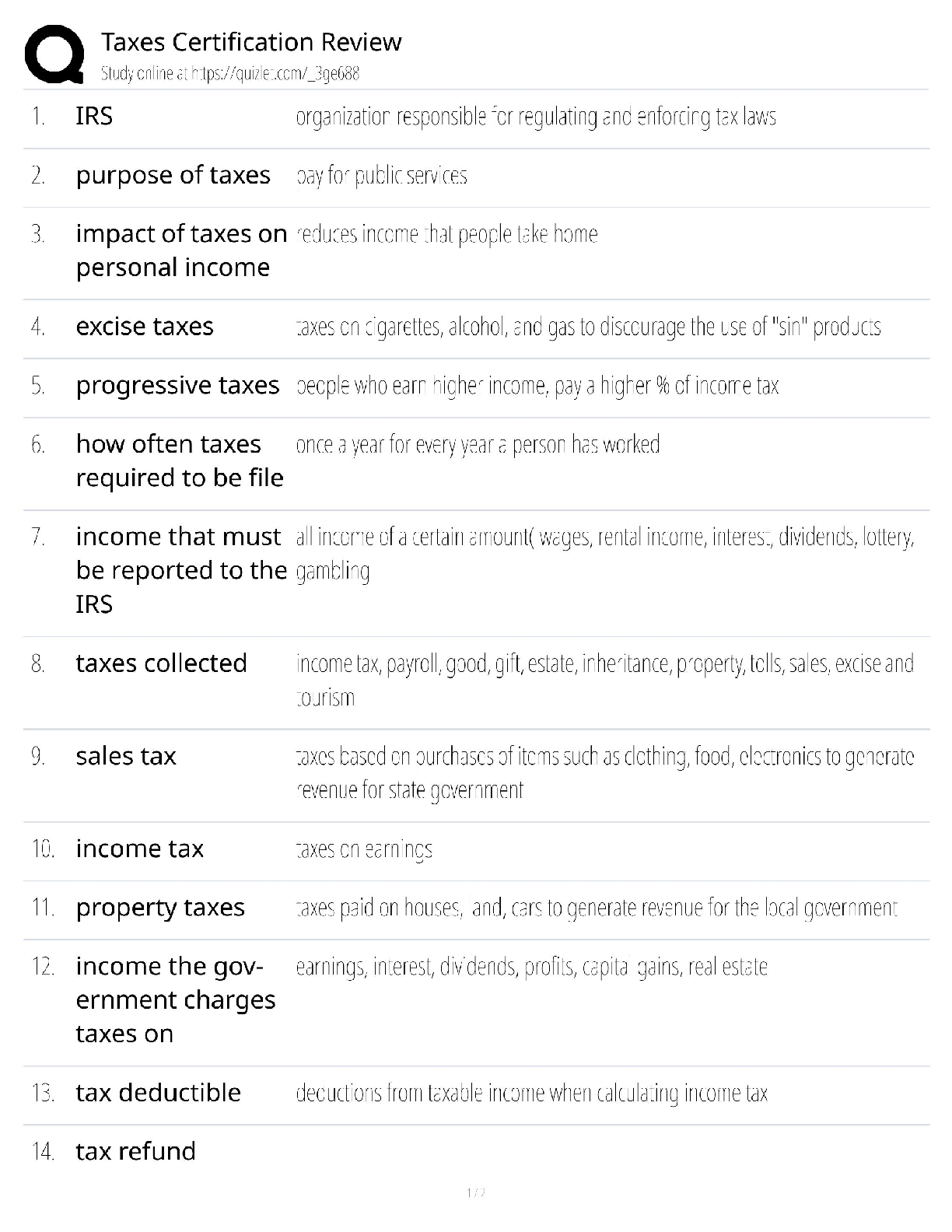
Task: Click the tax refund term
Action: click(135, 1152)
